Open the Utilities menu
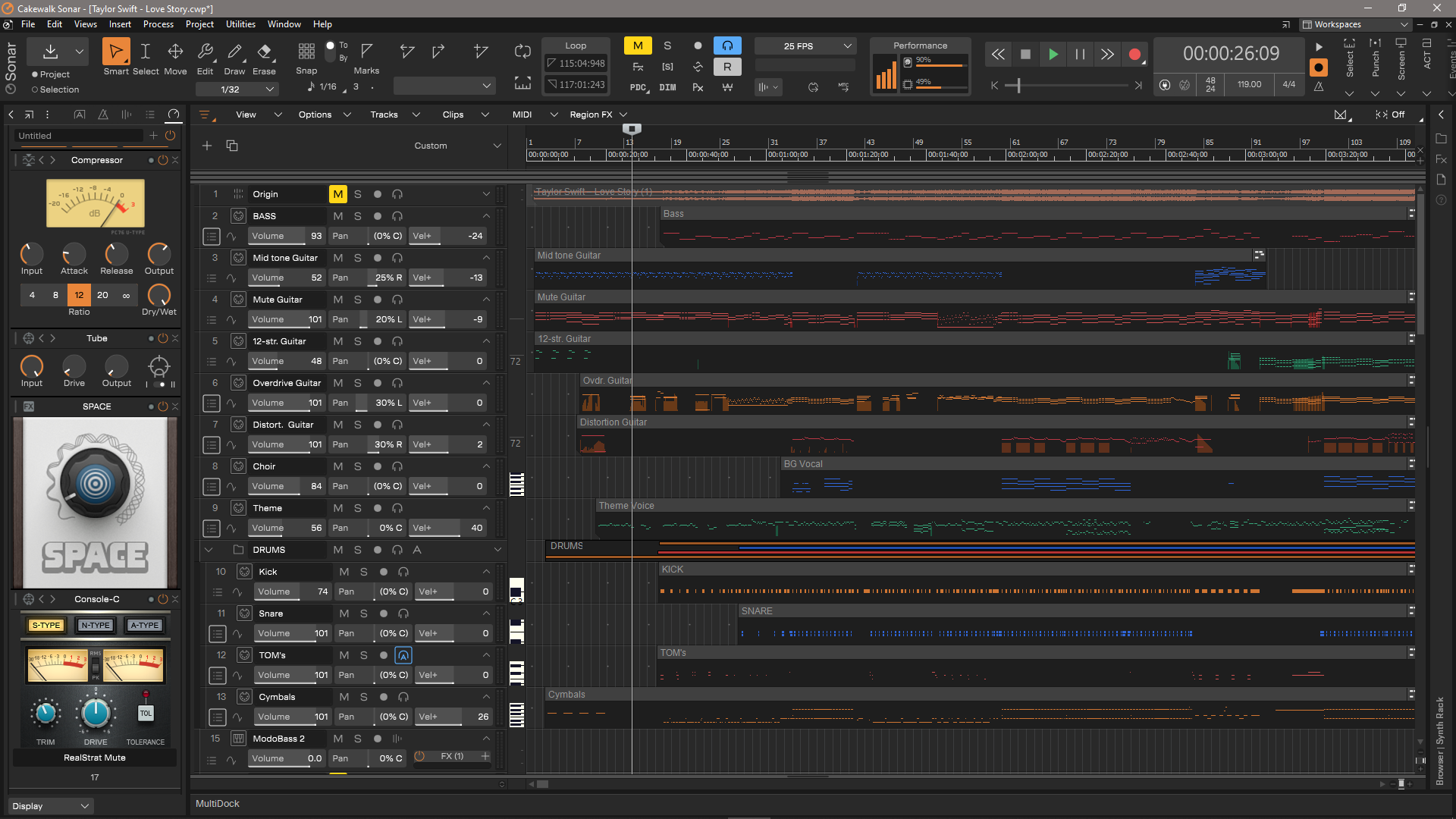The width and height of the screenshot is (1456, 819). point(240,24)
